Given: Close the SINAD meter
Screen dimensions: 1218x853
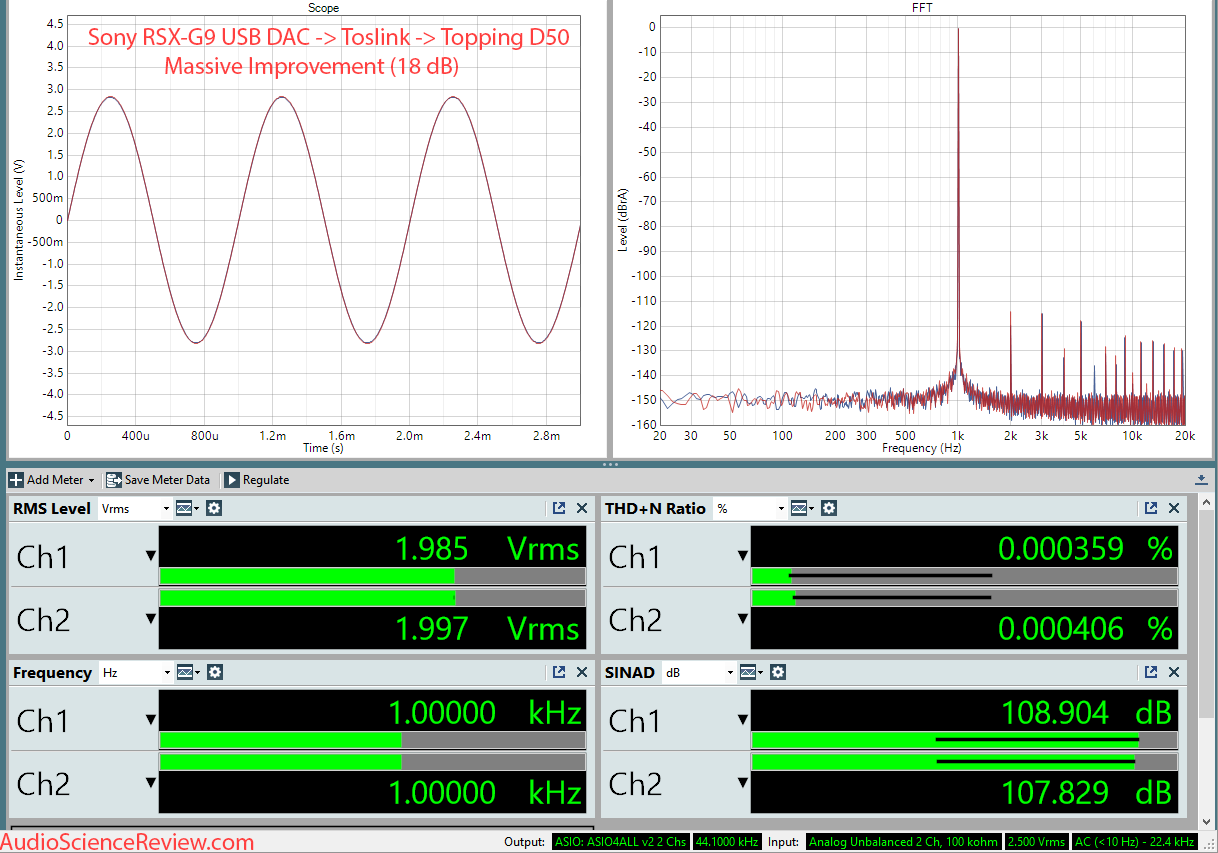Looking at the screenshot, I should point(1174,673).
